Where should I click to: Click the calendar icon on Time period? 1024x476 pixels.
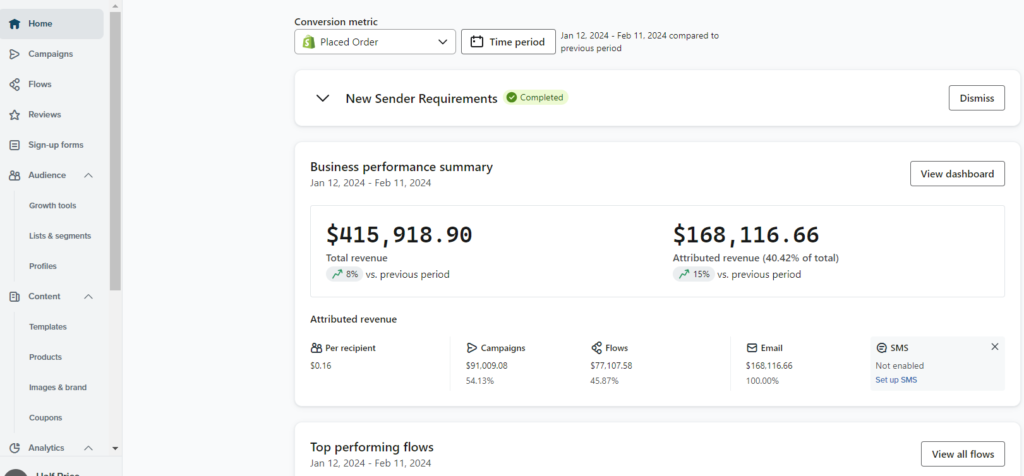pos(477,42)
